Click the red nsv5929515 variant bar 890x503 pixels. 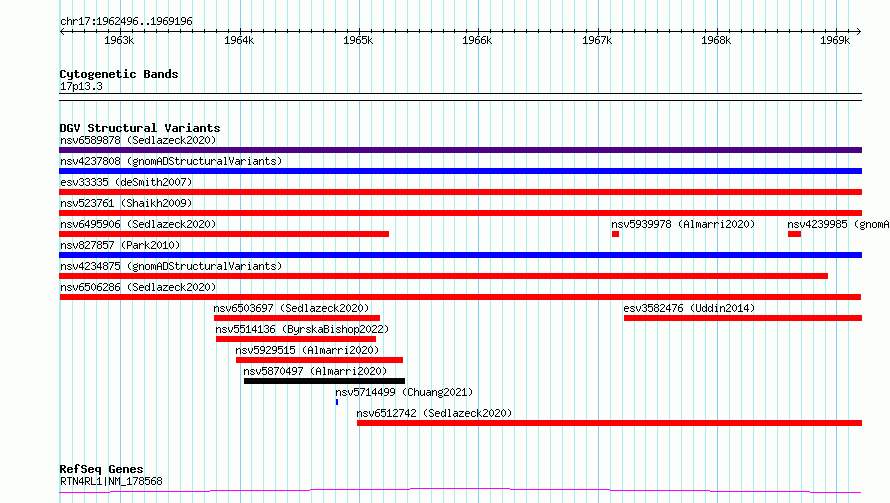pyautogui.click(x=320, y=360)
